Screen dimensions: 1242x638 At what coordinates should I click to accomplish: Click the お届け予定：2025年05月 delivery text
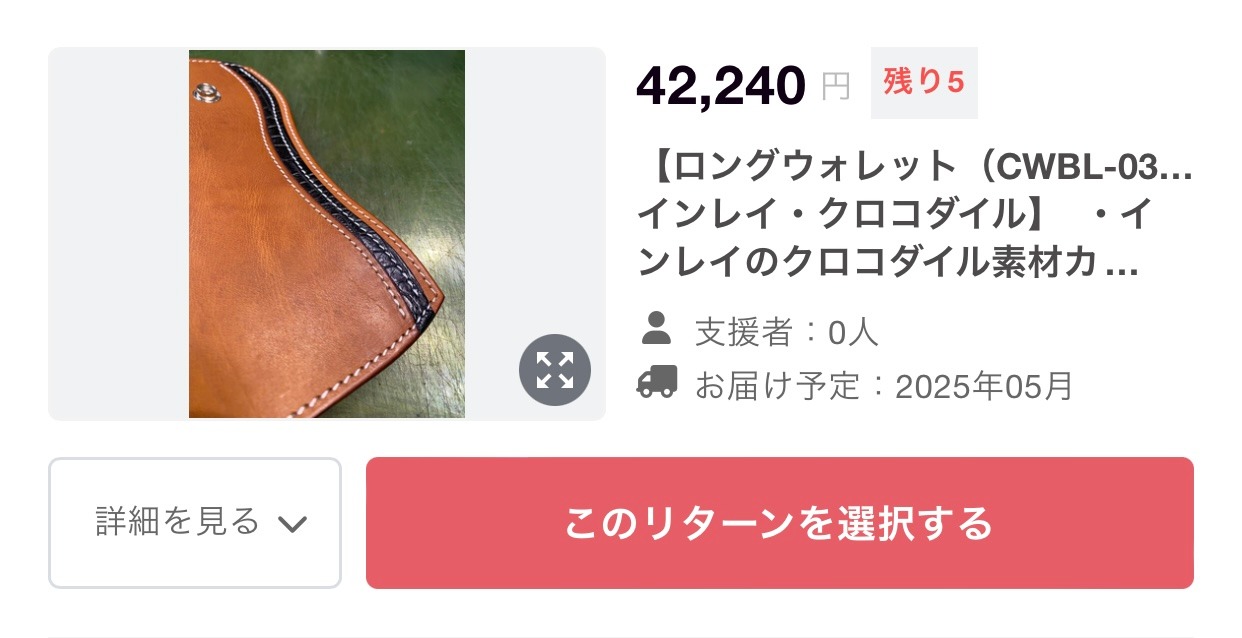click(x=884, y=385)
